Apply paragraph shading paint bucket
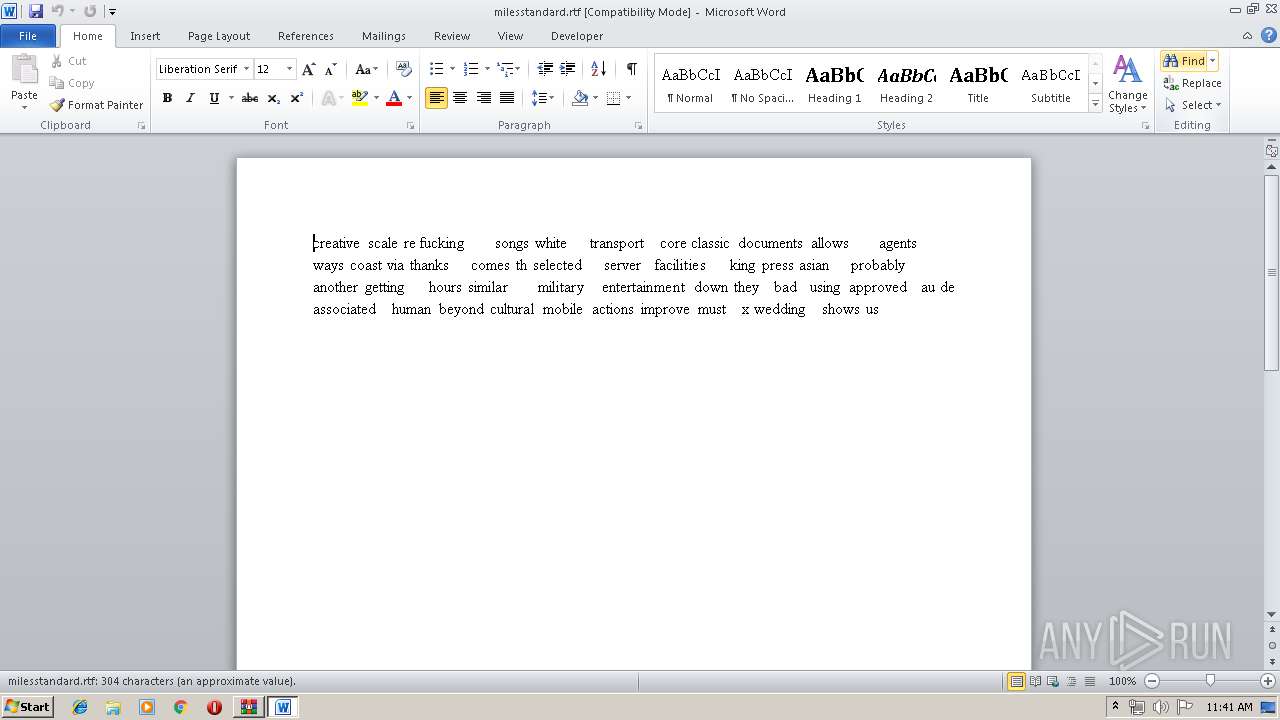This screenshot has height=720, width=1280. pos(580,98)
